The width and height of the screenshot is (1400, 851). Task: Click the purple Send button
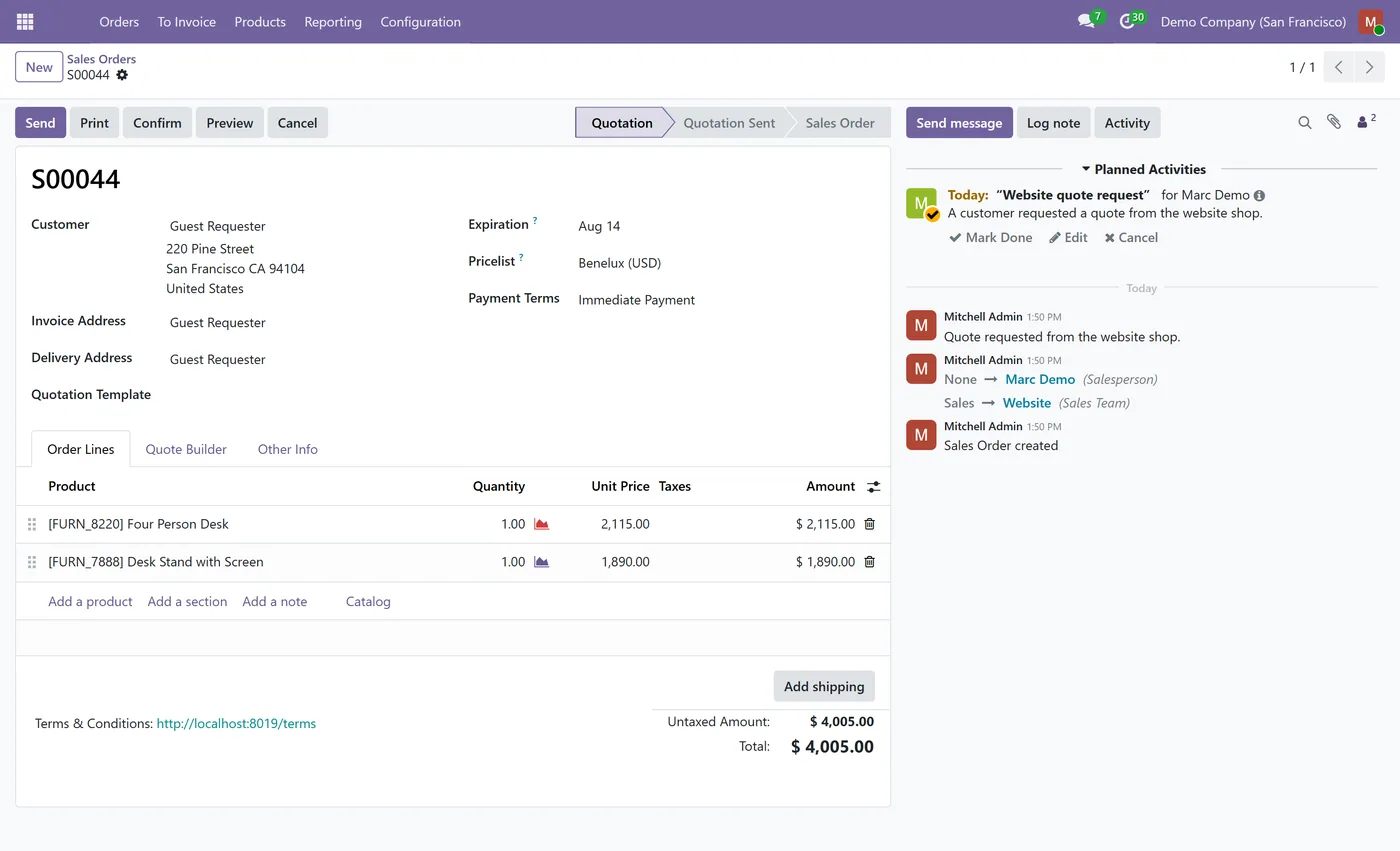click(40, 123)
